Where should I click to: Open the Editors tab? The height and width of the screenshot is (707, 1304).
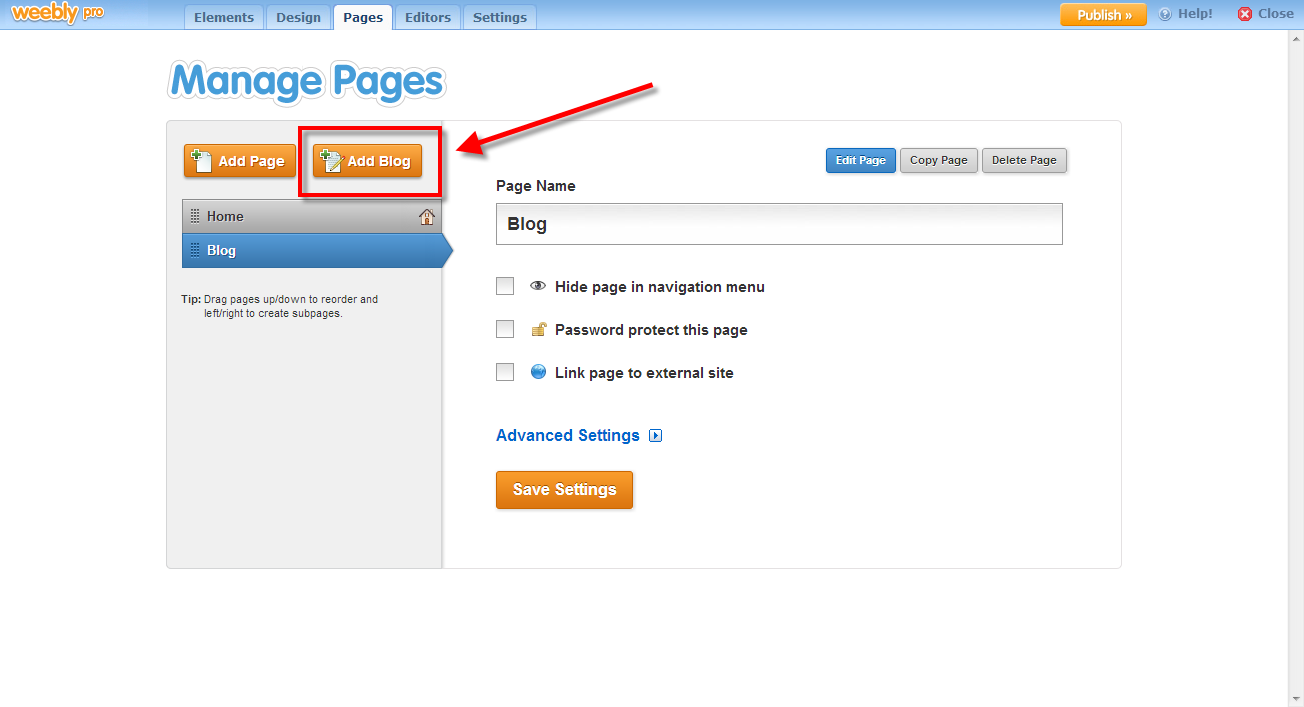[x=427, y=16]
